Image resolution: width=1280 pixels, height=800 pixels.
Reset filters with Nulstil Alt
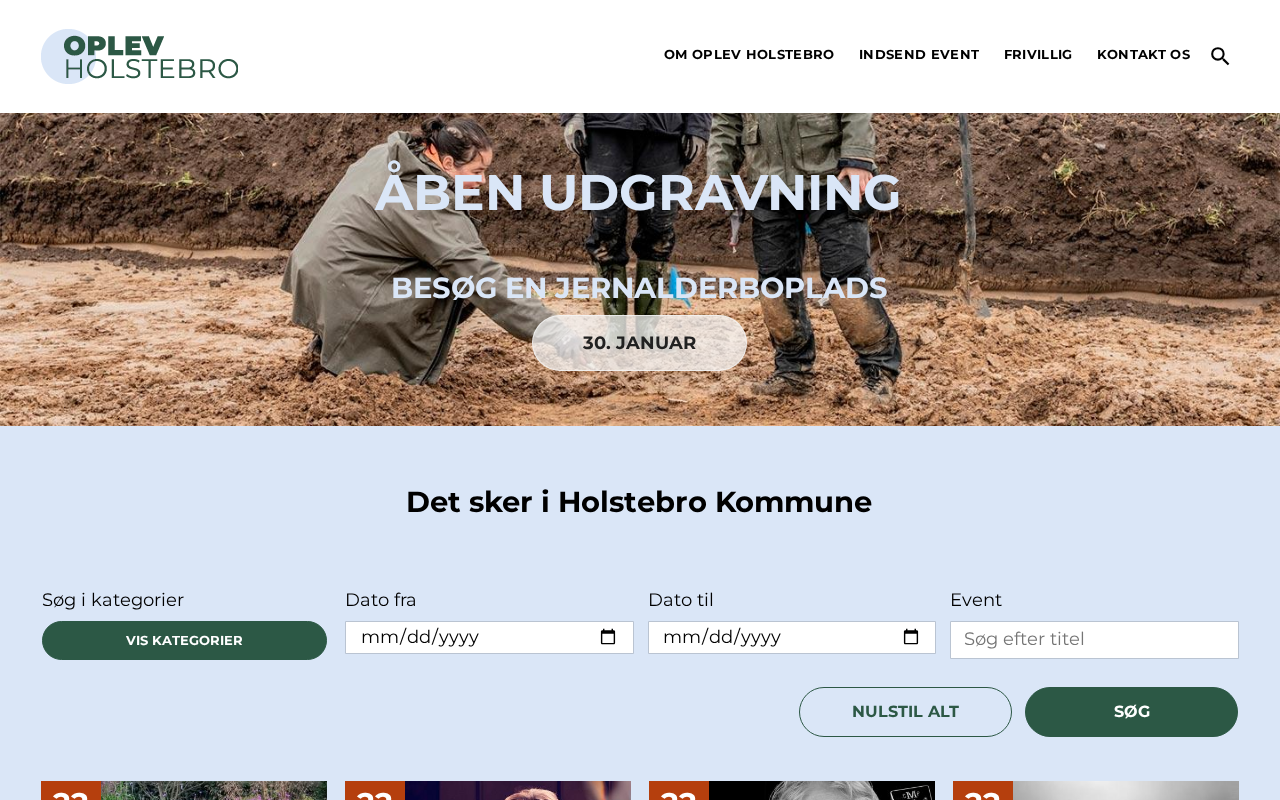[x=905, y=712]
